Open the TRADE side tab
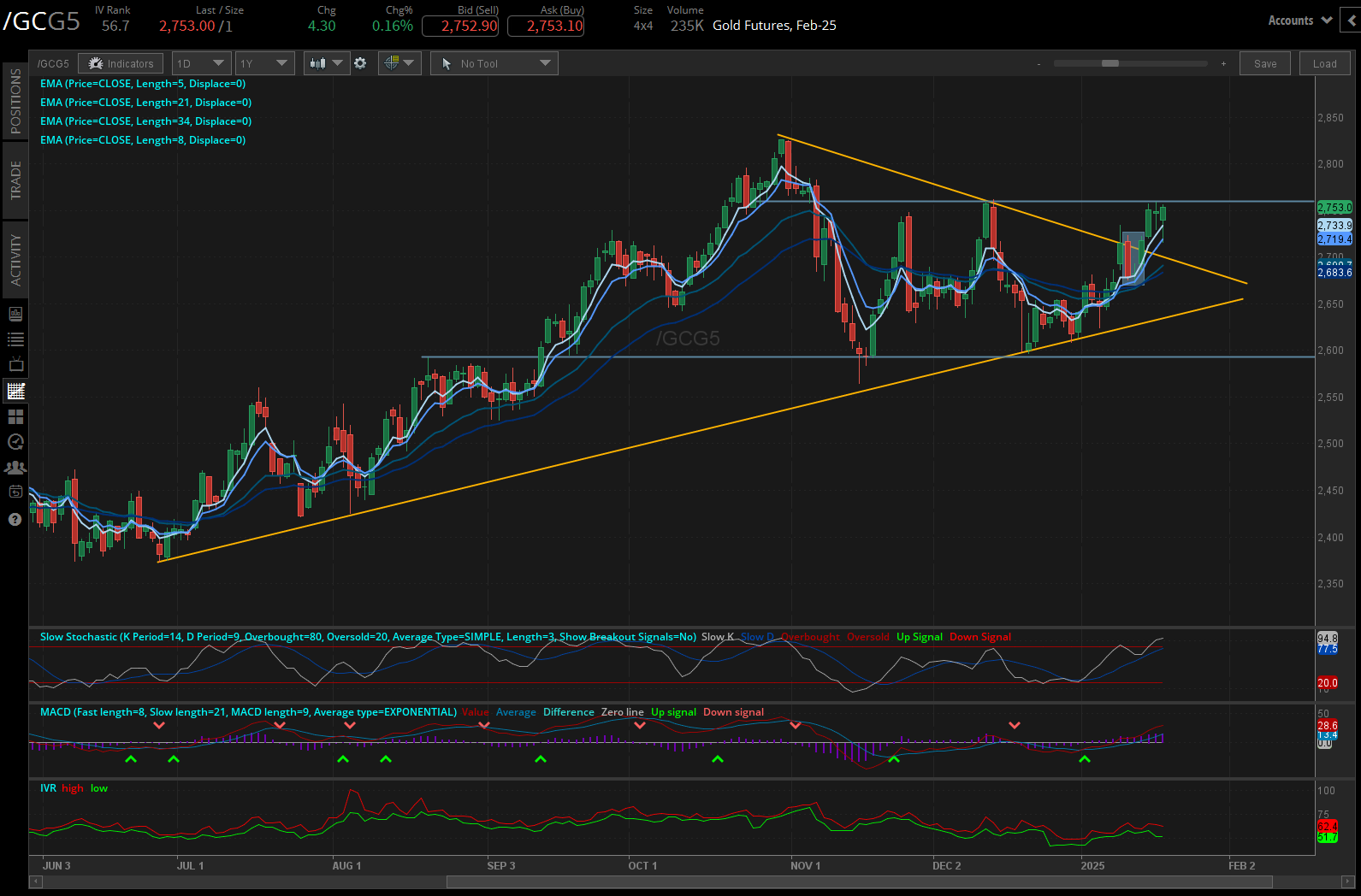Image resolution: width=1361 pixels, height=896 pixels. pyautogui.click(x=15, y=180)
